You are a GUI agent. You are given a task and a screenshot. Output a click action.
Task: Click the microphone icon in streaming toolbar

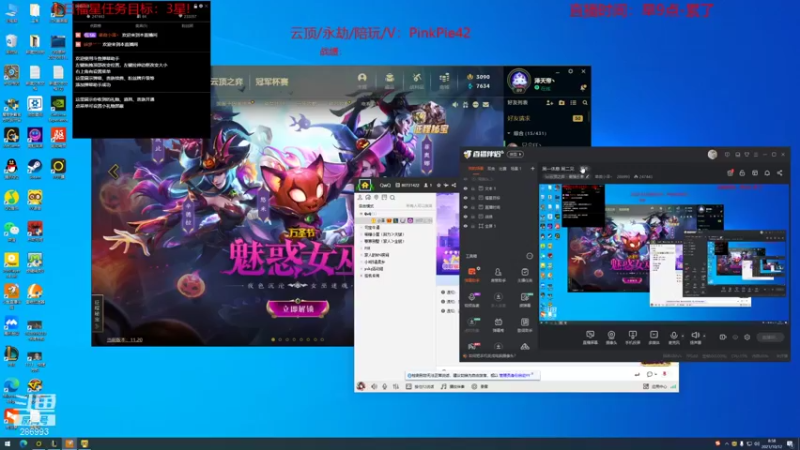click(x=673, y=335)
